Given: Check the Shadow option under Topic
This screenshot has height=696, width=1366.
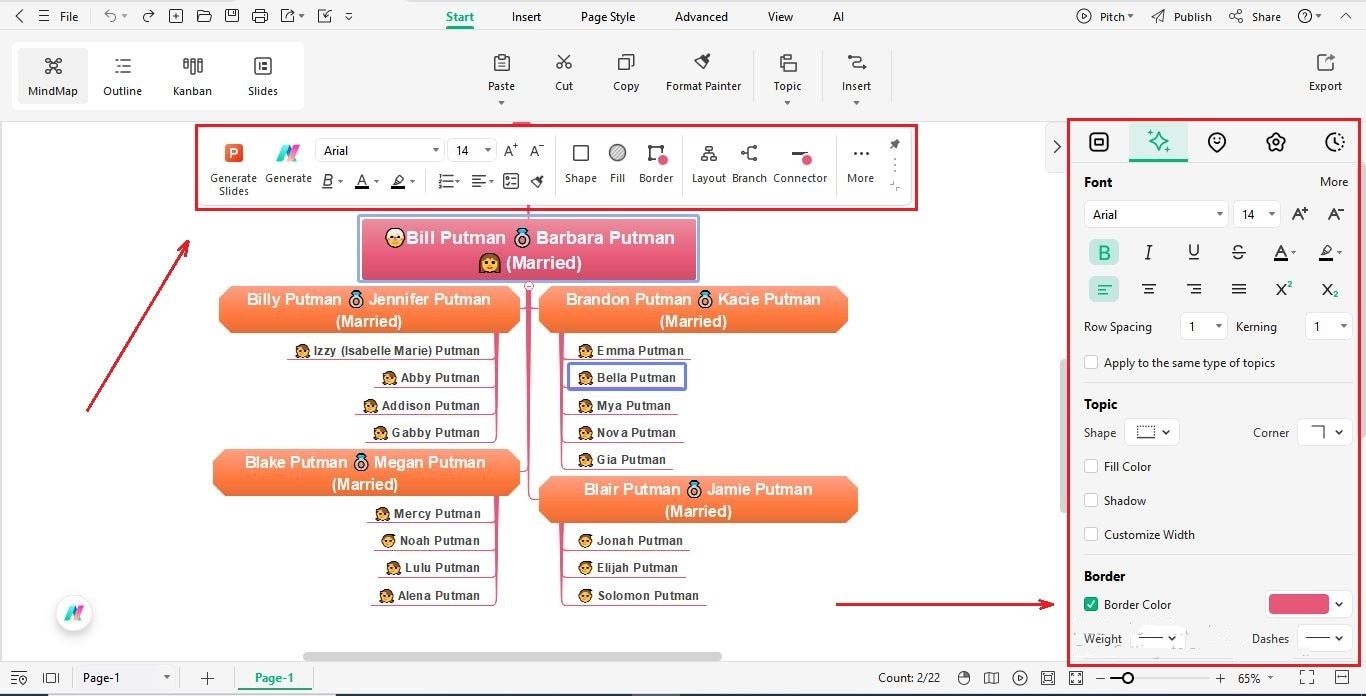Looking at the screenshot, I should click(1091, 500).
